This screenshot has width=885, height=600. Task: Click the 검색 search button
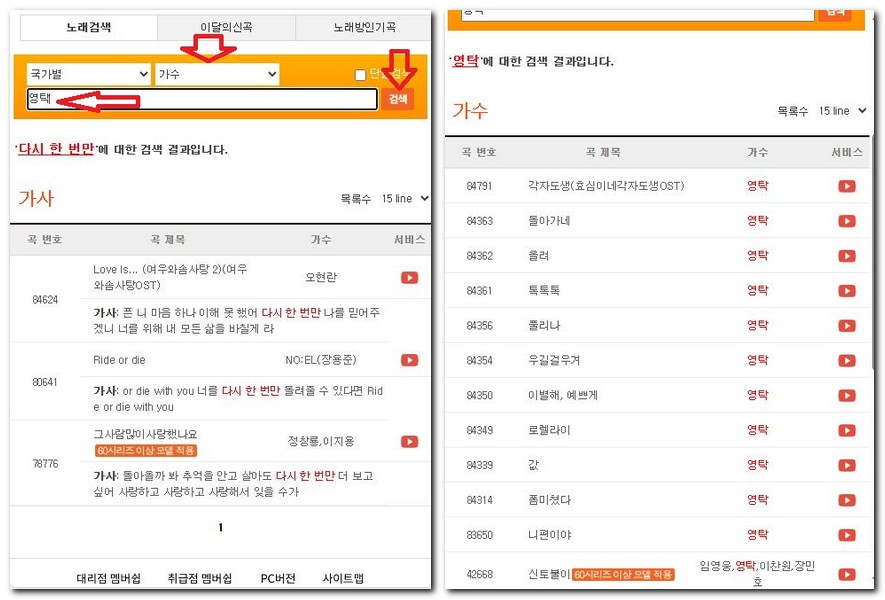(x=397, y=100)
